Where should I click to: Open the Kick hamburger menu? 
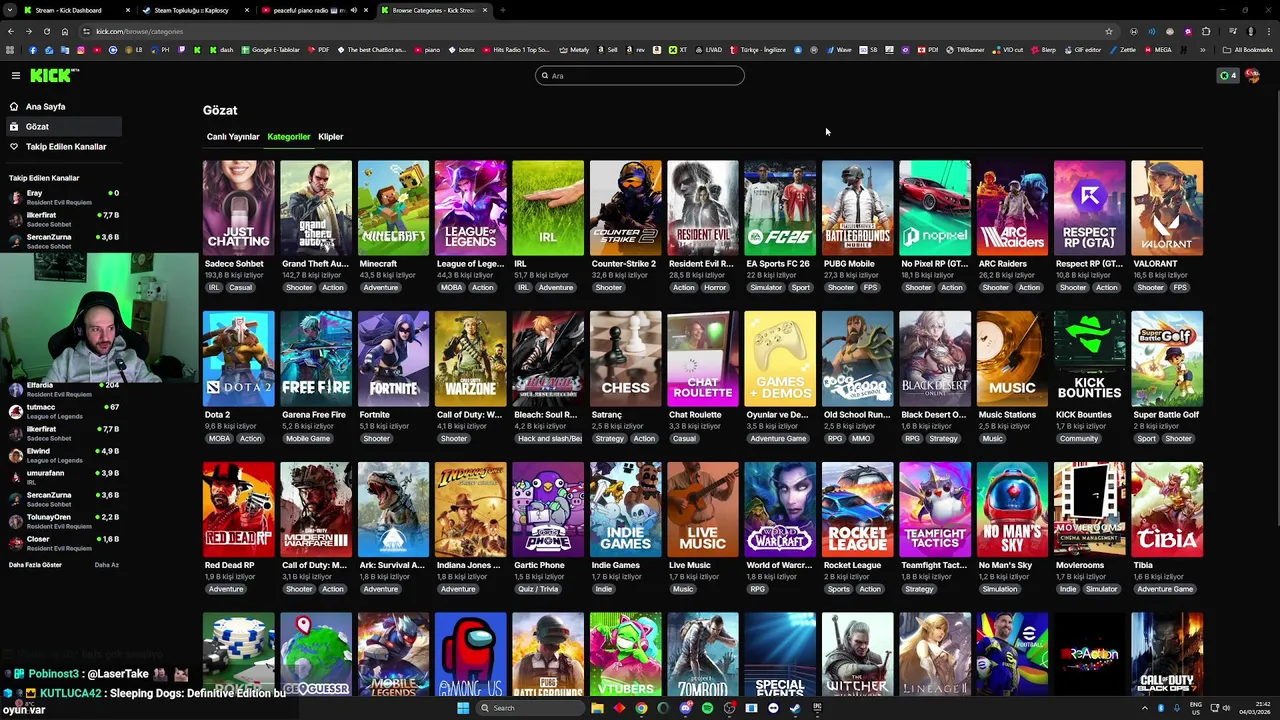click(x=16, y=75)
